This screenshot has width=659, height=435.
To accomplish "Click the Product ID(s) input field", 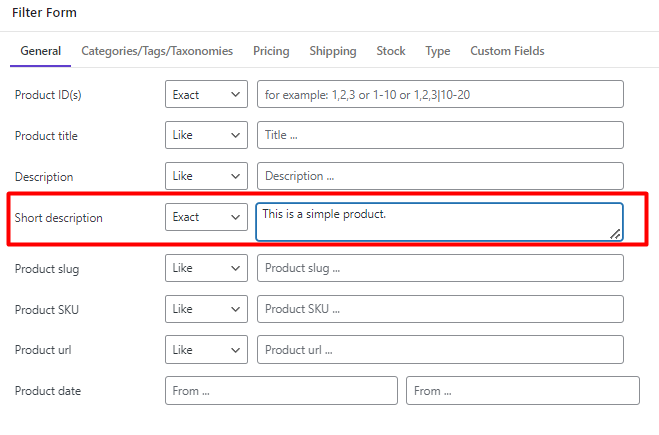I will click(x=440, y=94).
